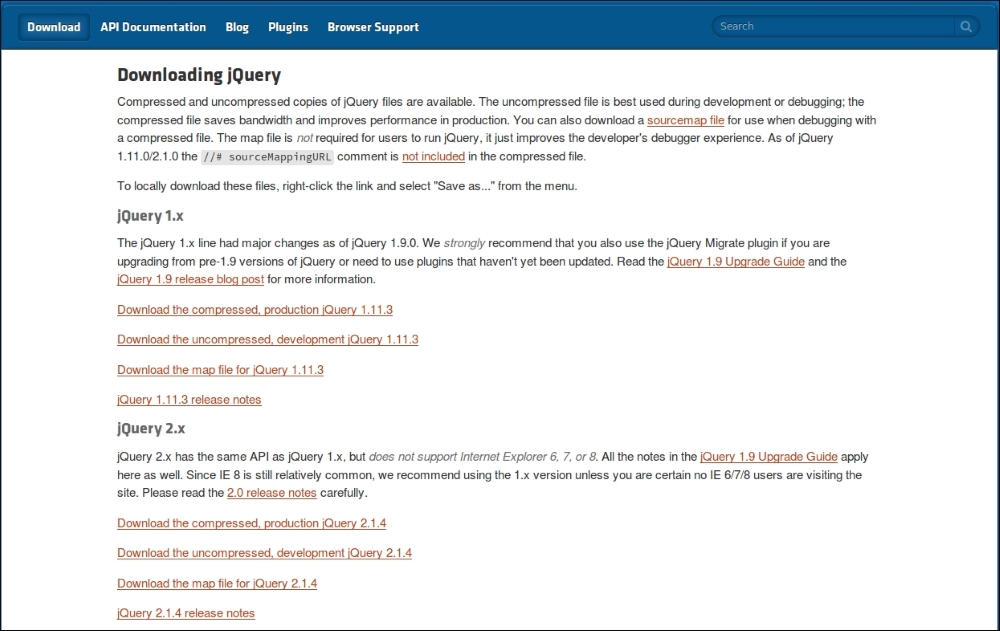Download the map file for jQuery 2.1.4
Viewport: 1000px width, 631px height.
coord(217,583)
